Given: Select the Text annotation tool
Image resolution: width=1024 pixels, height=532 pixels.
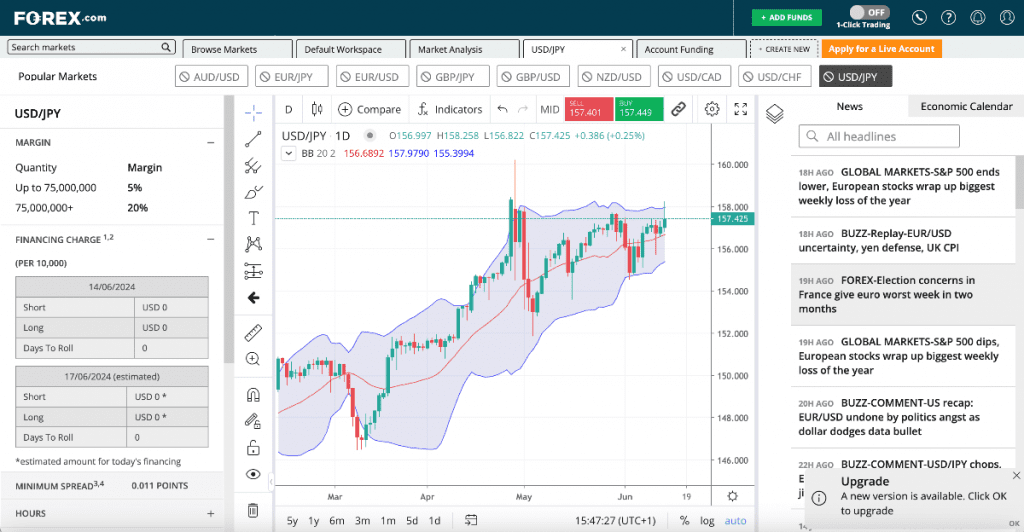Looking at the screenshot, I should click(253, 218).
